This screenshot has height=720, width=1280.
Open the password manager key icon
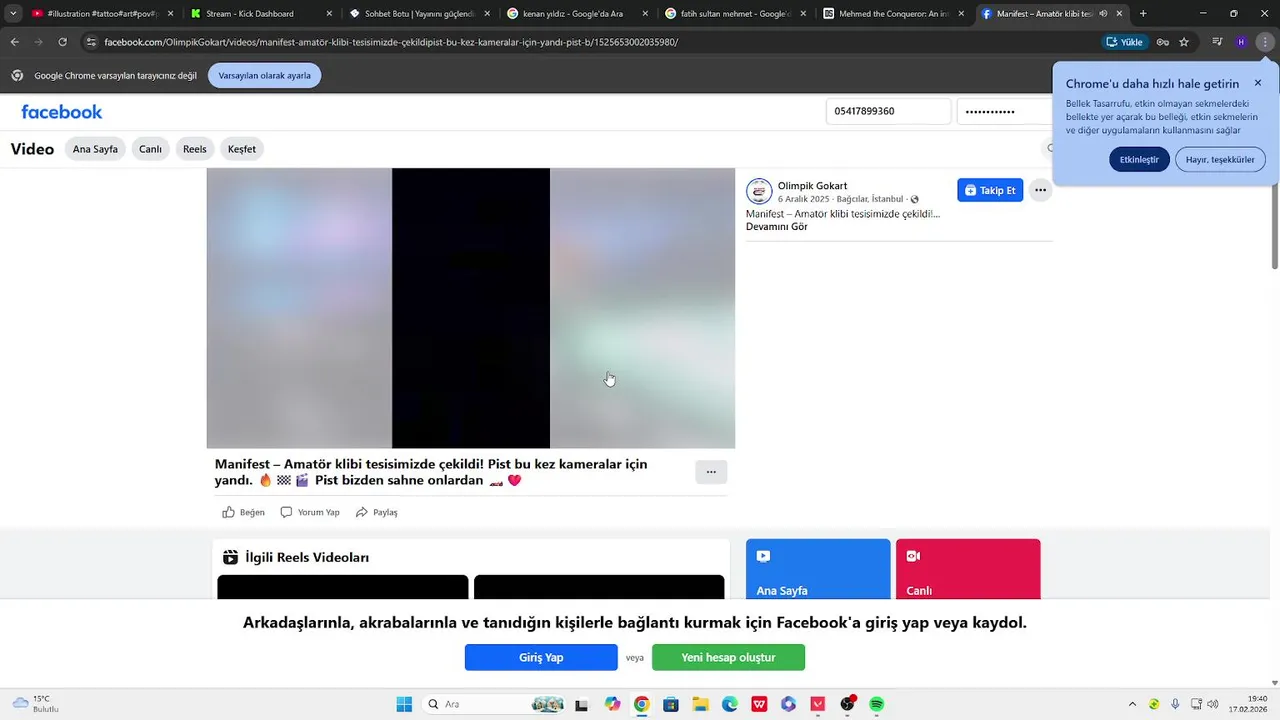tap(1162, 42)
